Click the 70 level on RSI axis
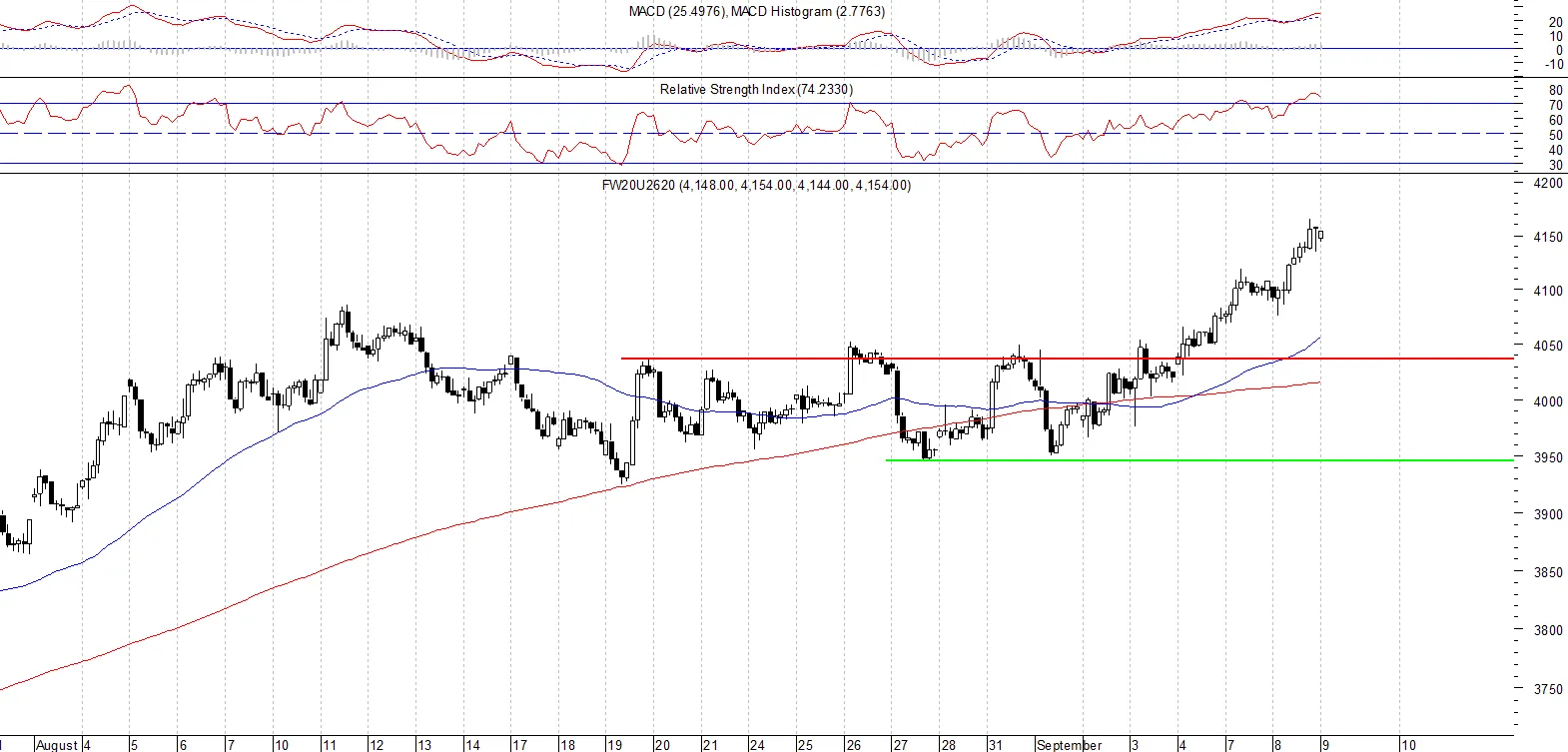 (1556, 105)
